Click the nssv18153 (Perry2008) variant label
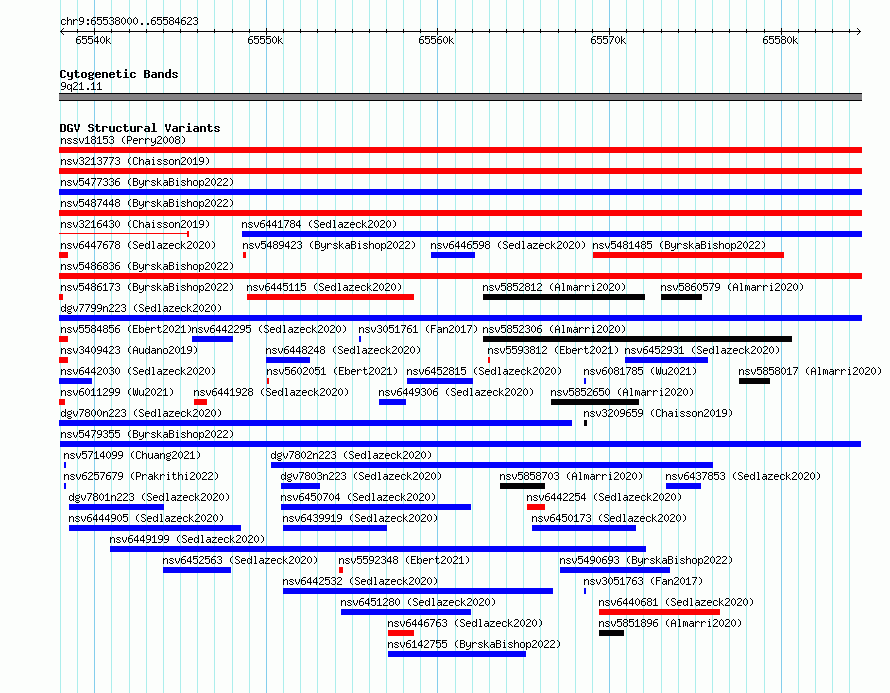 (123, 140)
